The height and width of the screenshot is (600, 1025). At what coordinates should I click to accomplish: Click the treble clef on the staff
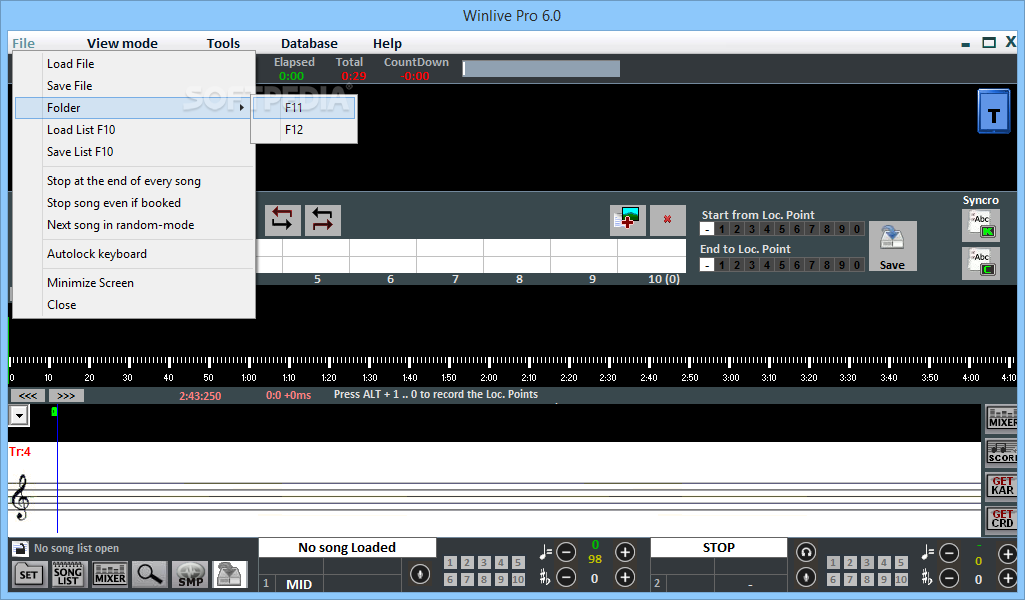tap(20, 497)
